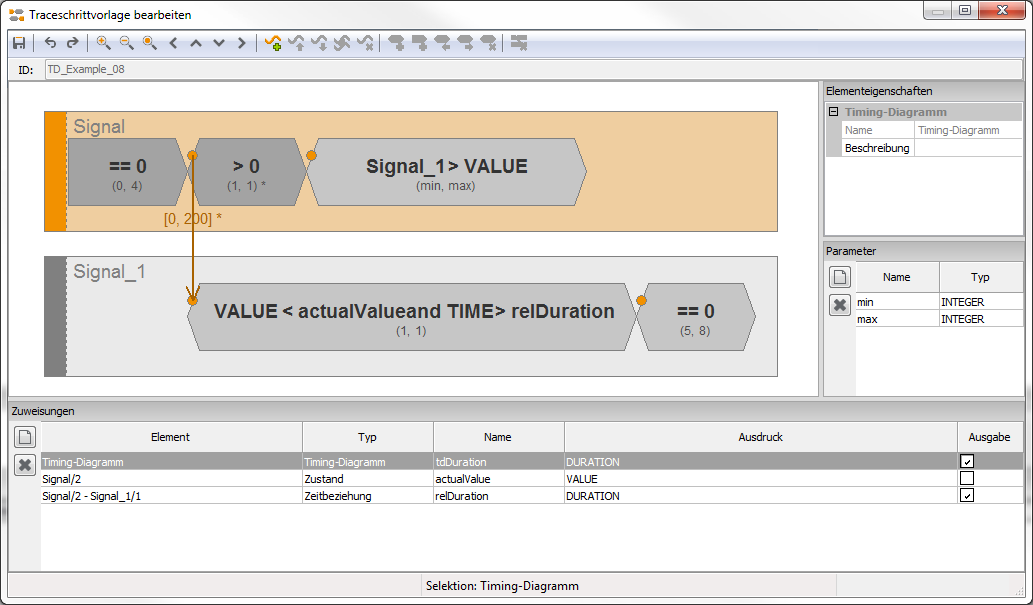Click the Element column header
The width and height of the screenshot is (1033, 605).
pos(171,437)
